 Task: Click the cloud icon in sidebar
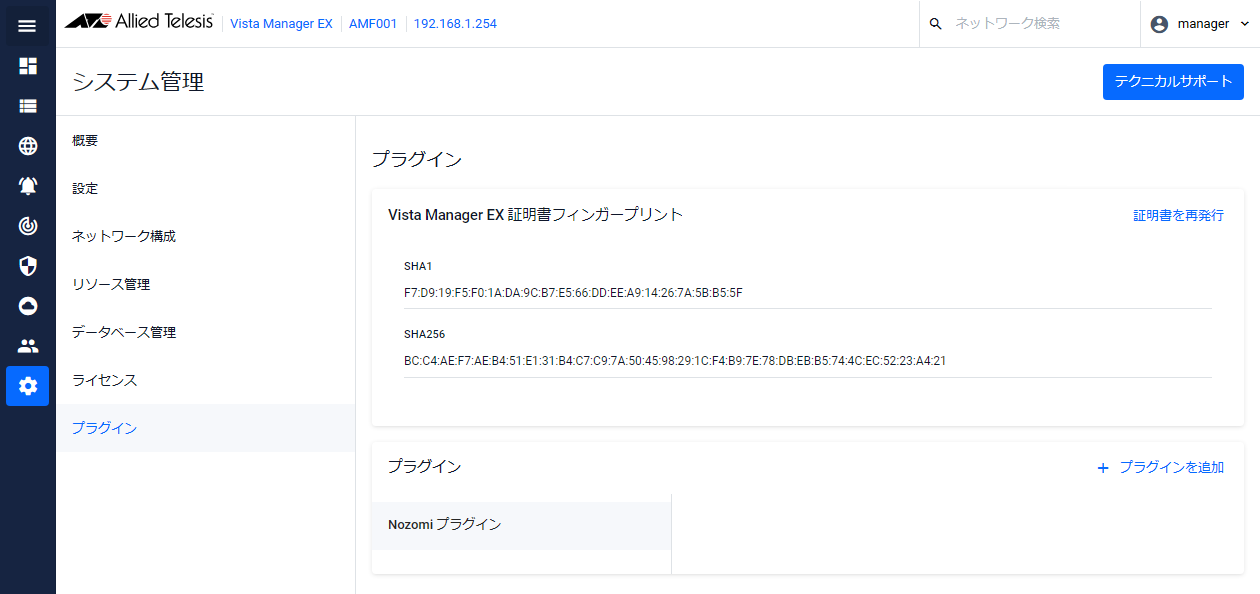click(x=28, y=306)
